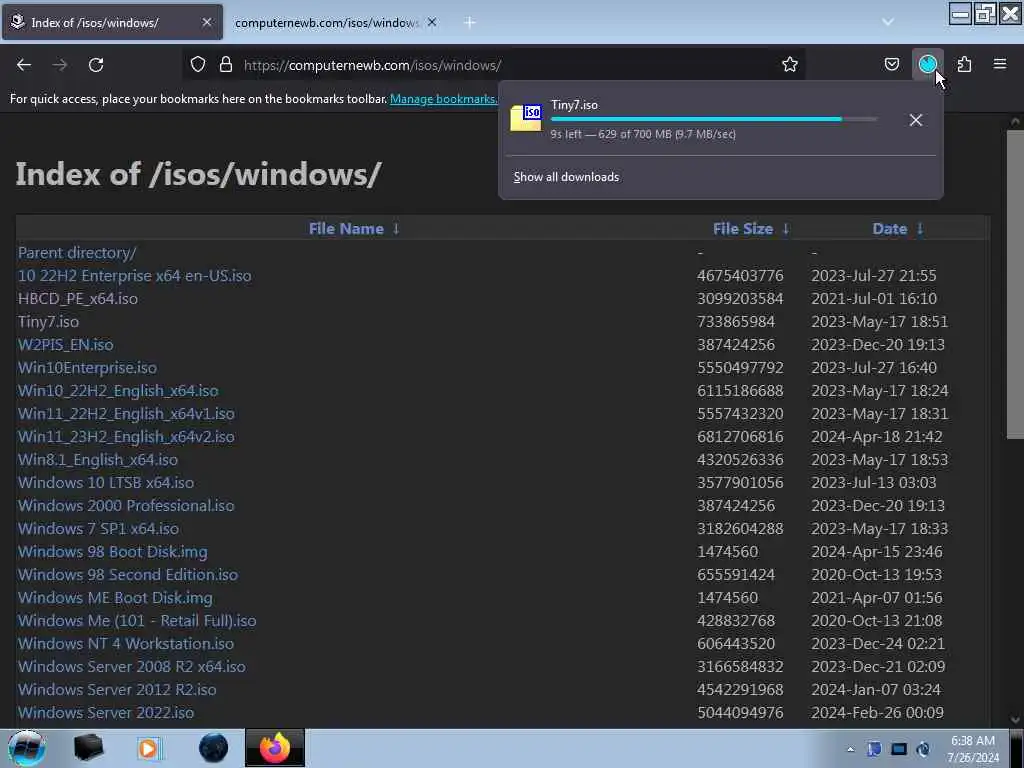Open the Parent directory/ link
Image resolution: width=1024 pixels, height=768 pixels.
point(77,253)
